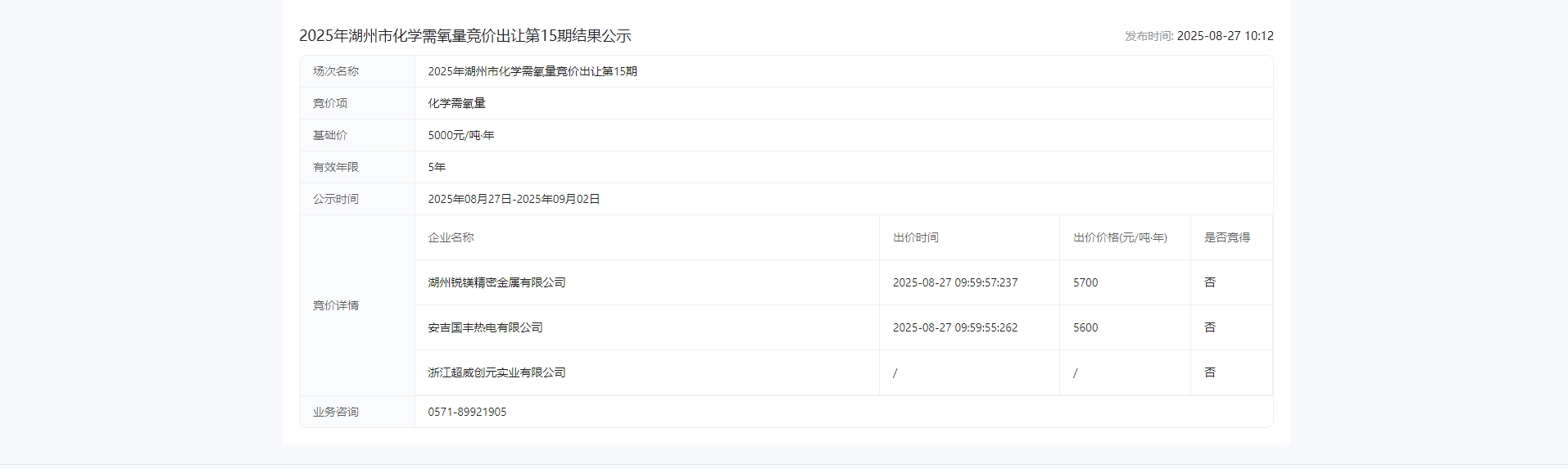Select company 安吉国丰热电有限公司

485,327
